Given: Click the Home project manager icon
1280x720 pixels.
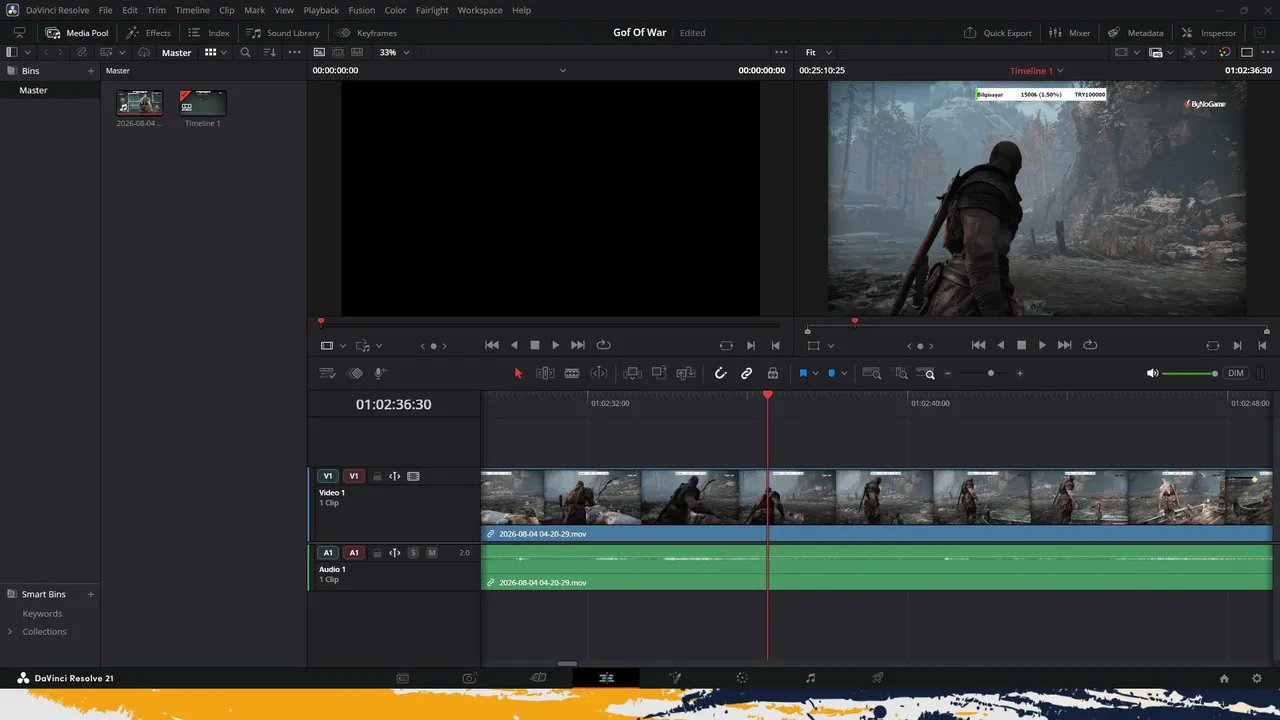Looking at the screenshot, I should tap(1224, 678).
